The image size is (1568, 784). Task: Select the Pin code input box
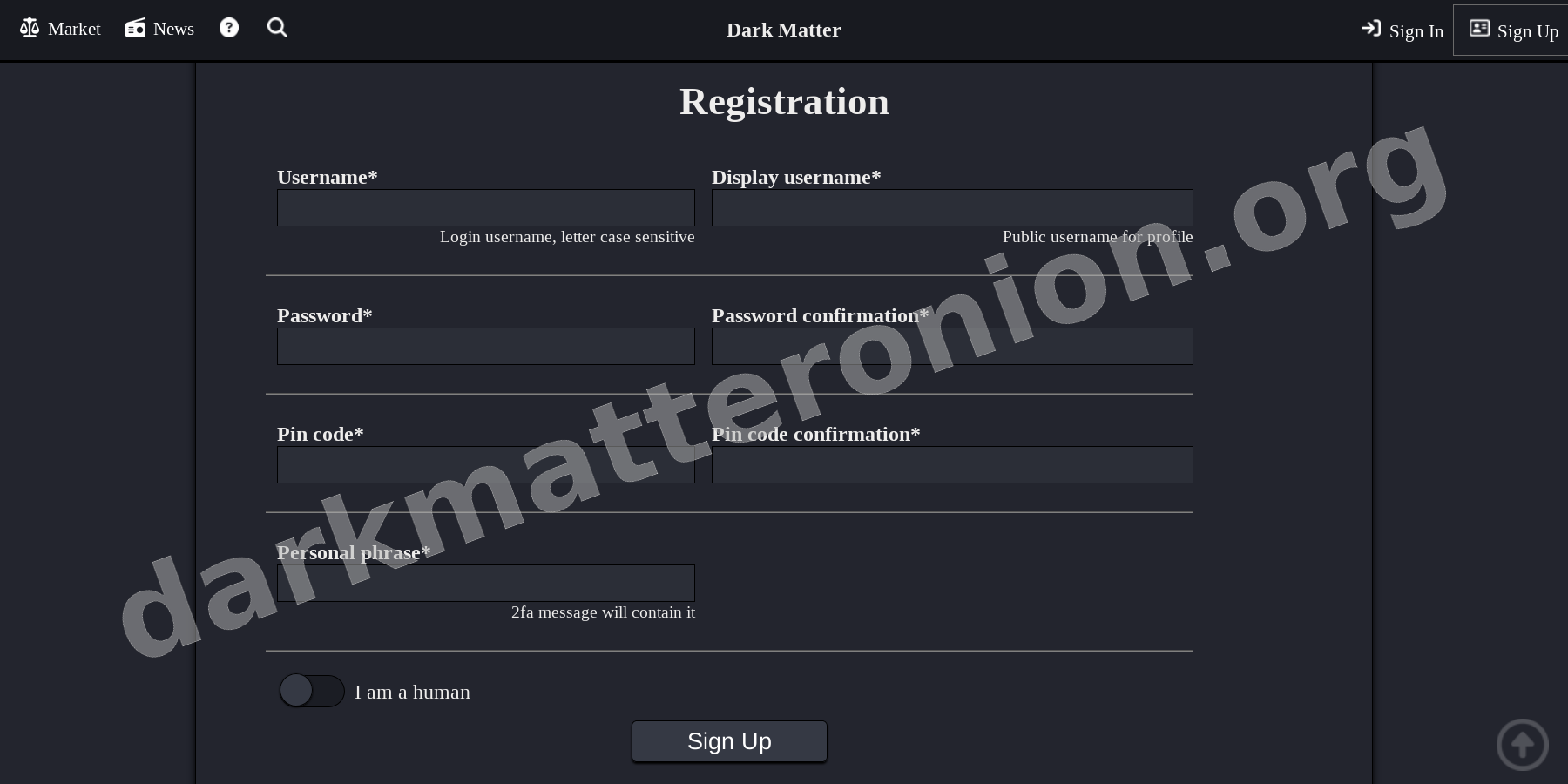click(x=484, y=464)
